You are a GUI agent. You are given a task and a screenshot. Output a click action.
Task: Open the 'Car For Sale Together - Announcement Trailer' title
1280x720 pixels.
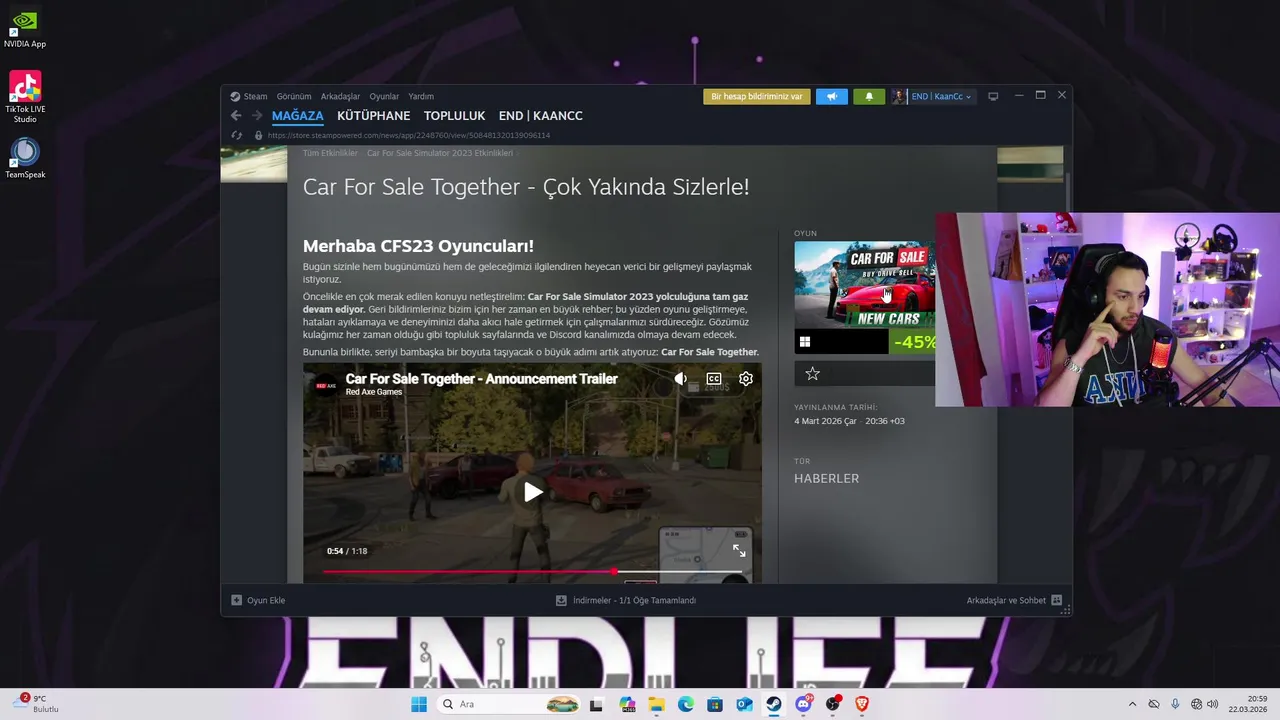481,379
